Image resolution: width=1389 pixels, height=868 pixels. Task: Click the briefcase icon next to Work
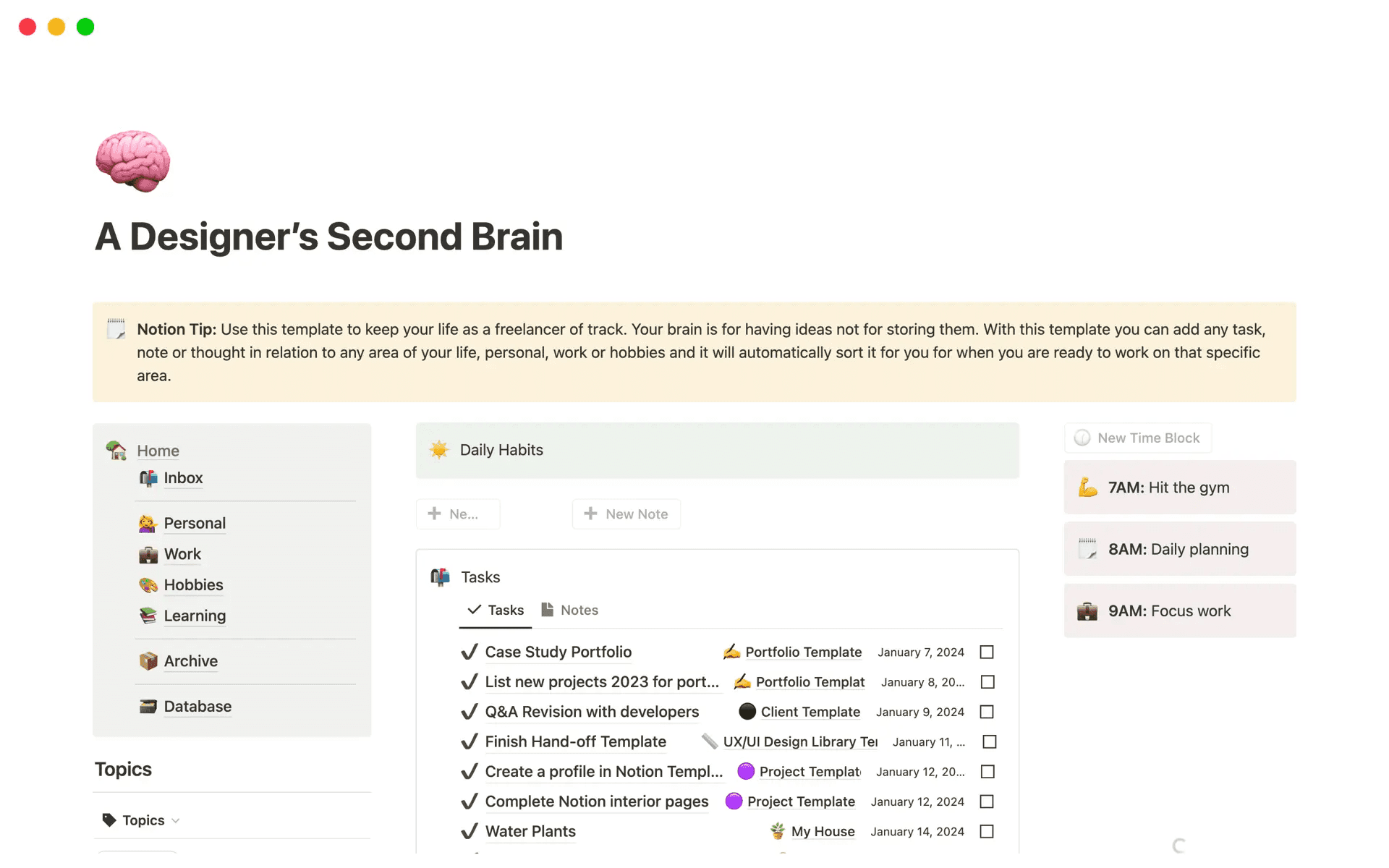(x=148, y=555)
